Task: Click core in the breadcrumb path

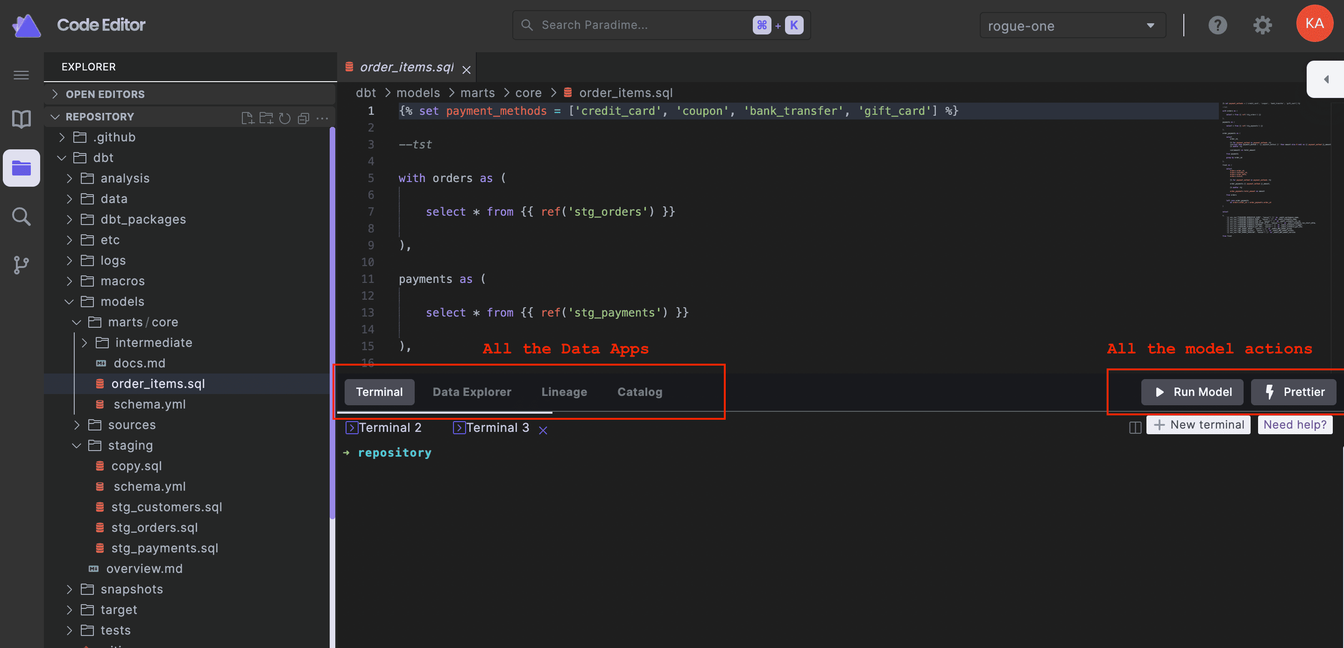Action: pyautogui.click(x=528, y=93)
